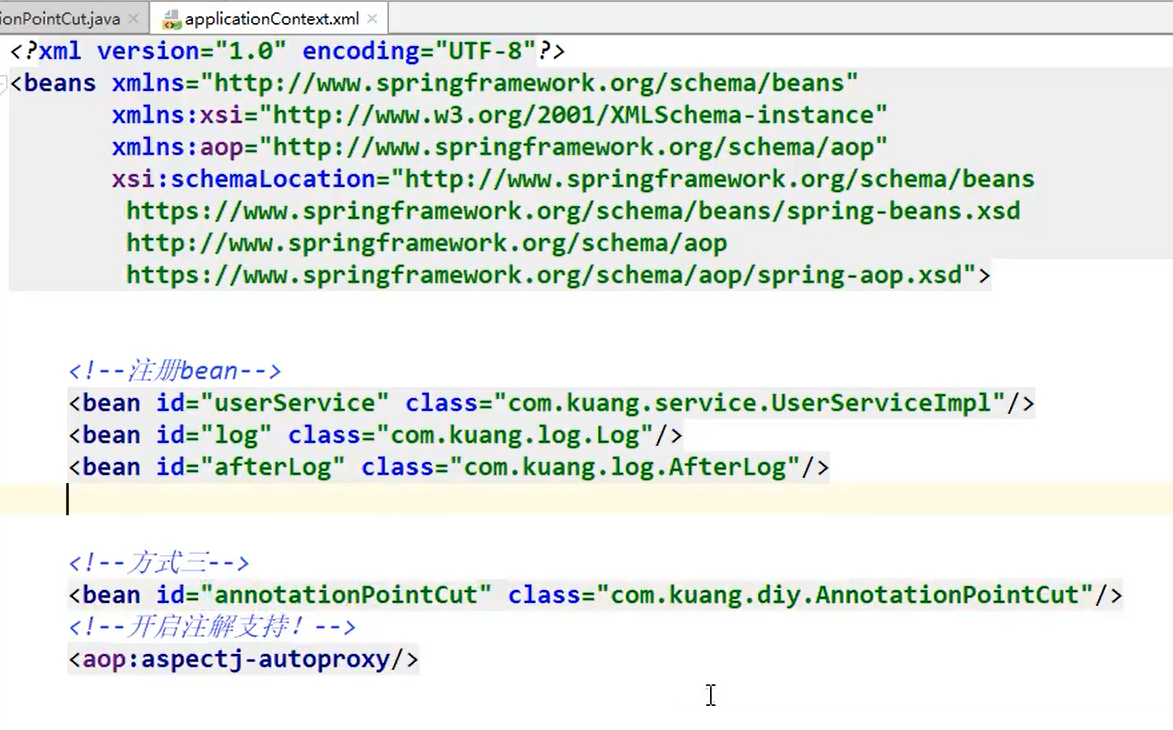The width and height of the screenshot is (1173, 730).
Task: Click the annotationPointCut bean id value
Action: click(345, 595)
